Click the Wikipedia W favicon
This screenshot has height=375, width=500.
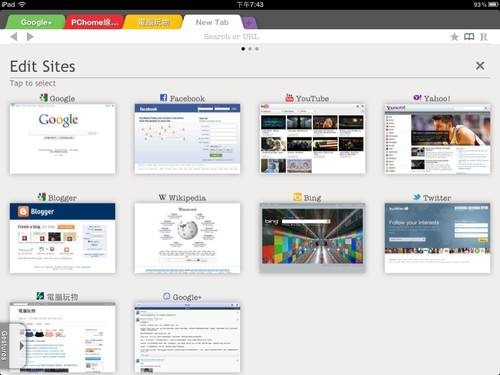click(162, 197)
